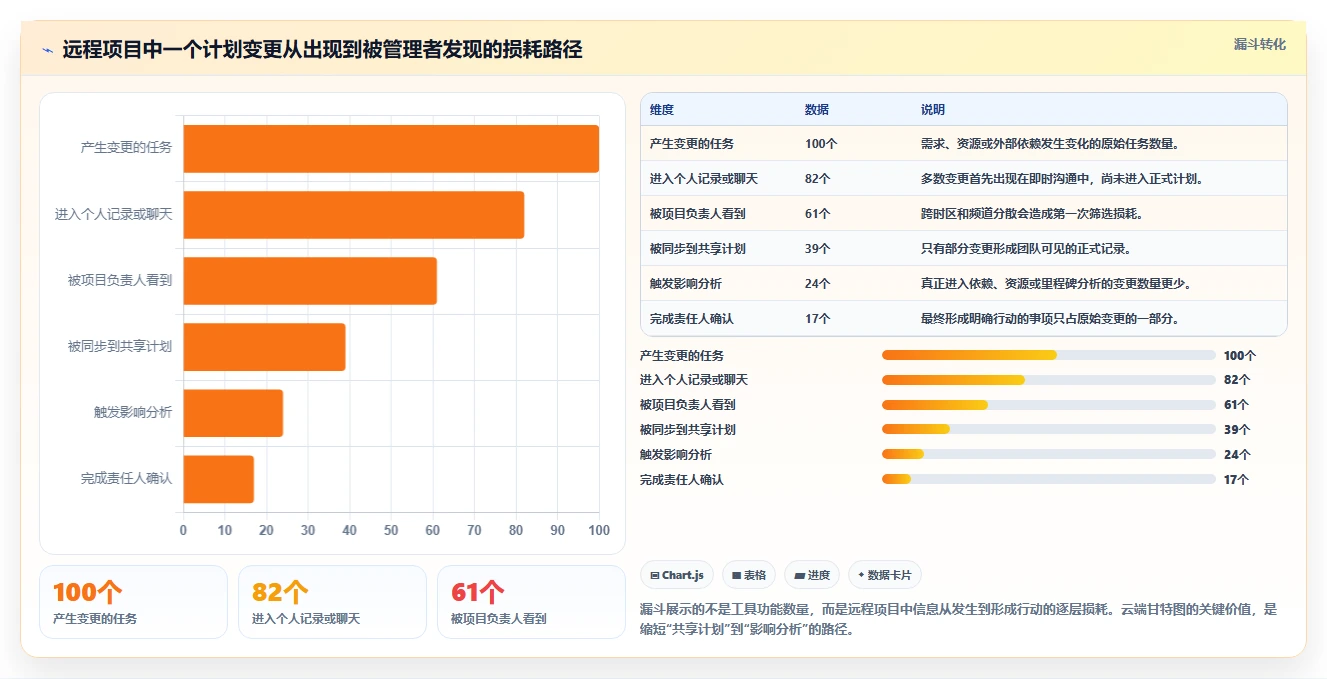This screenshot has width=1327, height=679.
Task: Select the 被项目负责人看到 table row label
Action: (698, 214)
